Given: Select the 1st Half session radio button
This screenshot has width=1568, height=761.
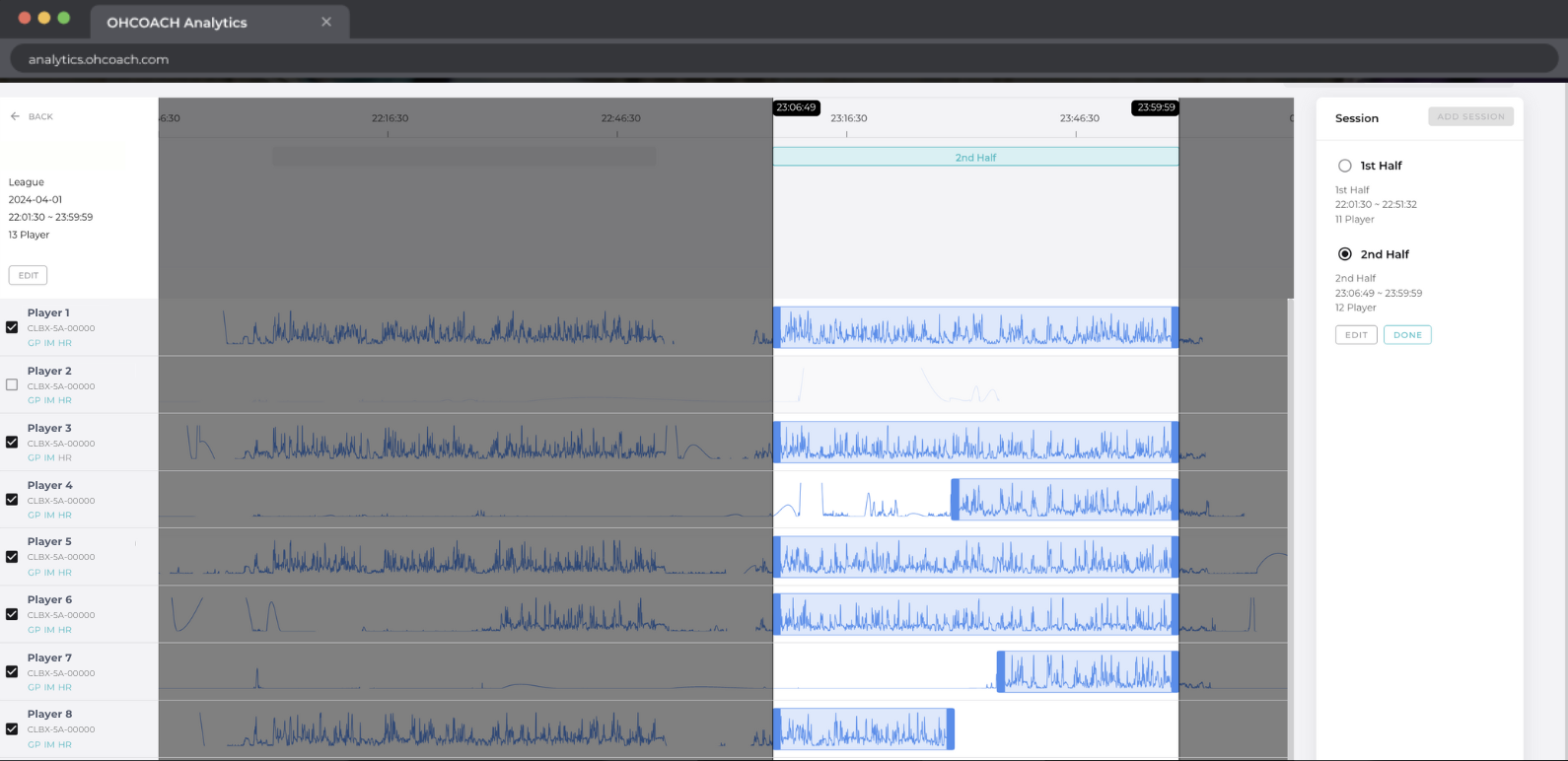Looking at the screenshot, I should pos(1345,166).
